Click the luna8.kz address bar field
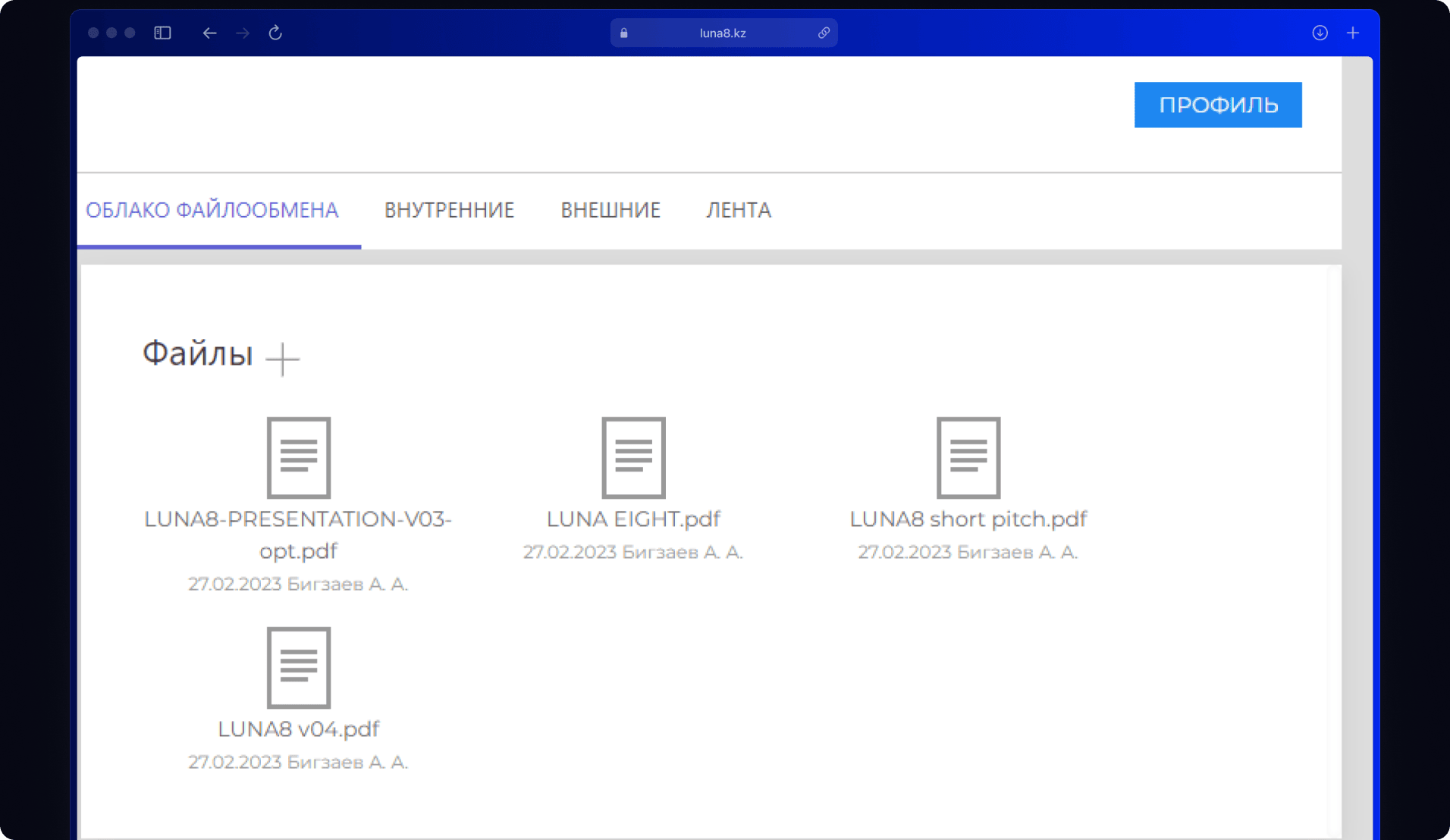This screenshot has height=840, width=1450. coord(723,33)
